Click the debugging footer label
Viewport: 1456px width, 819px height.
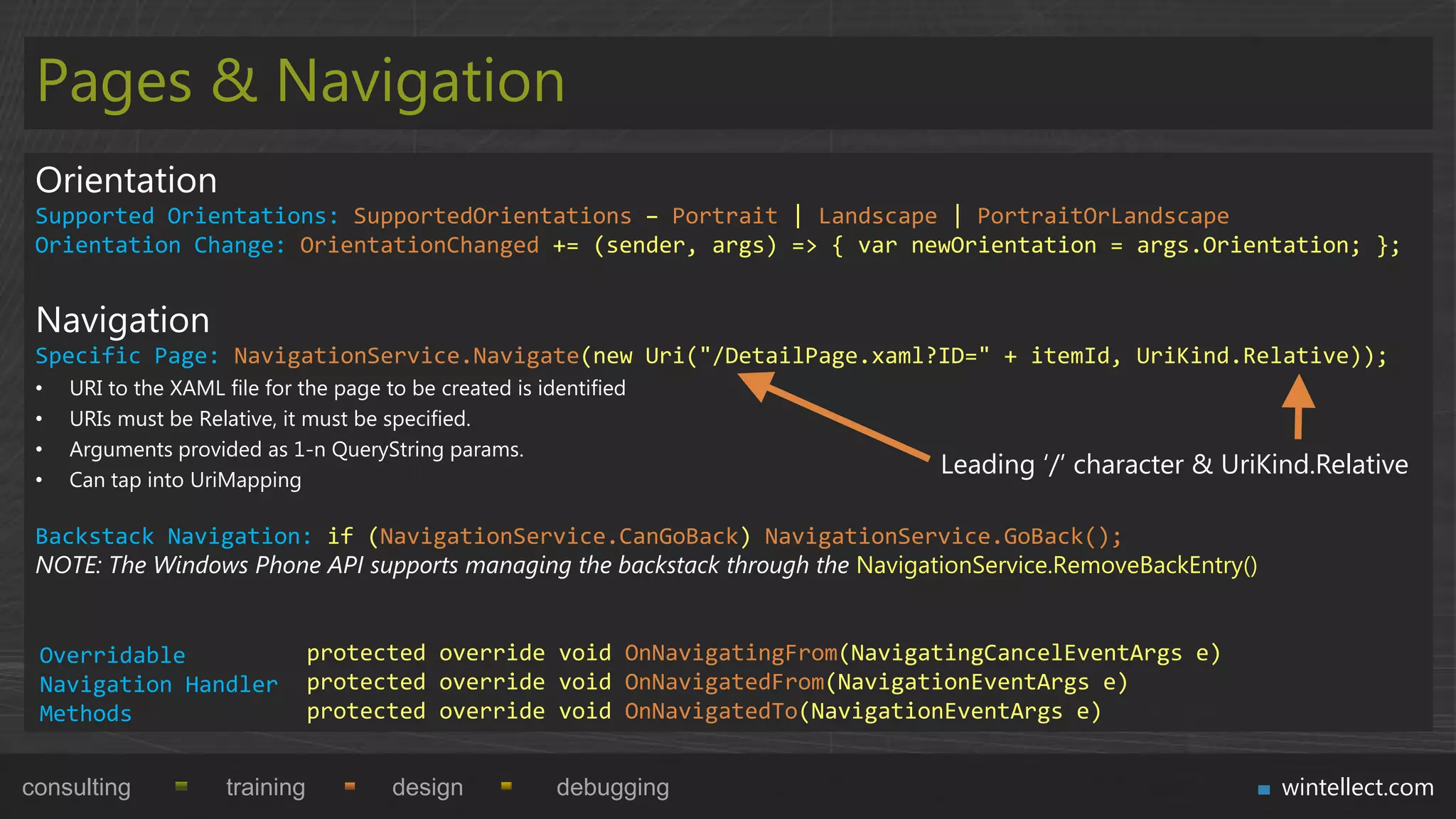612,787
